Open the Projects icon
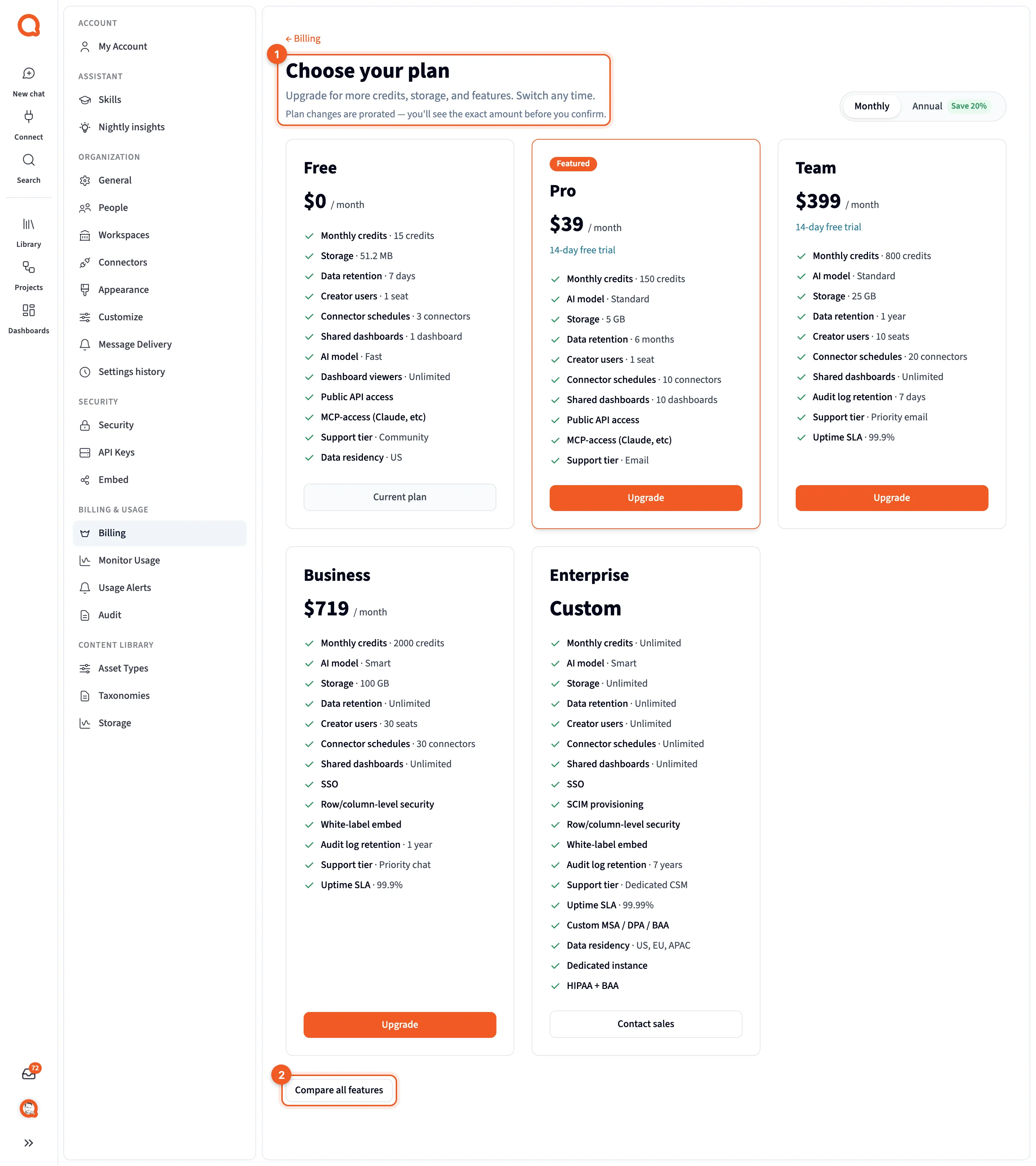Image resolution: width=1036 pixels, height=1166 pixels. click(28, 267)
